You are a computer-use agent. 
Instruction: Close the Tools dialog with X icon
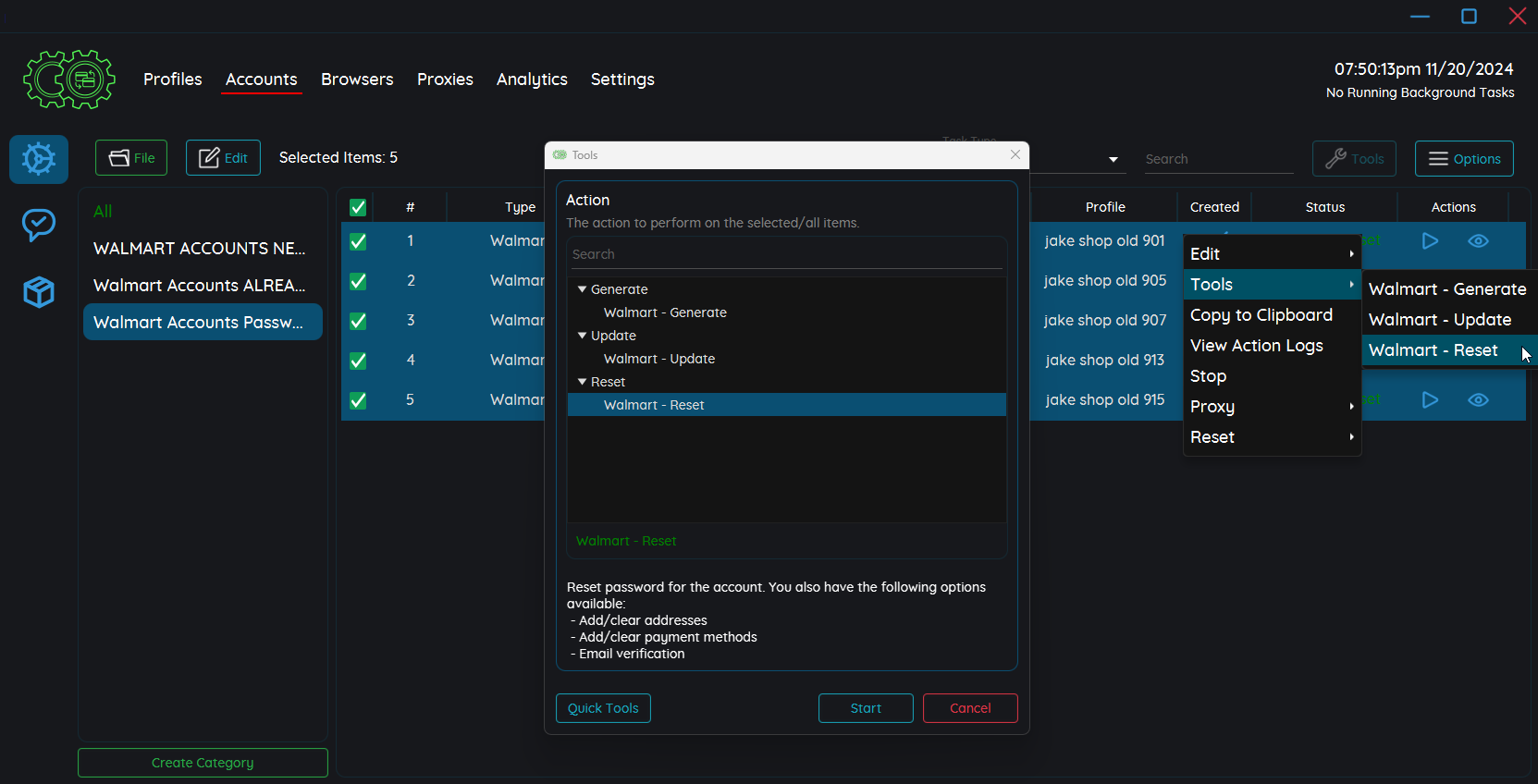tap(1015, 154)
